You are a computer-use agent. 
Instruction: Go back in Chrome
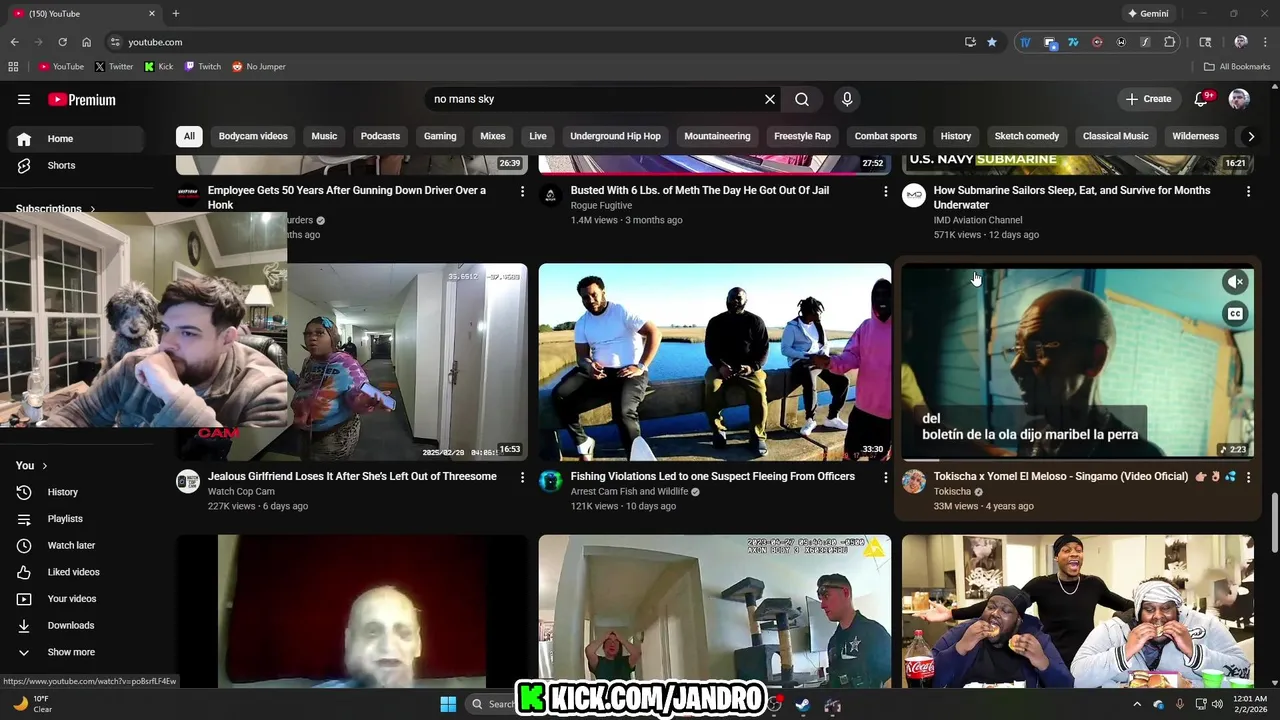14,42
